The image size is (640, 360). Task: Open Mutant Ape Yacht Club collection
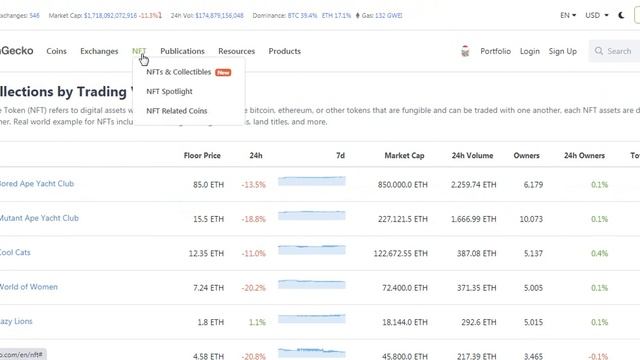[39, 218]
